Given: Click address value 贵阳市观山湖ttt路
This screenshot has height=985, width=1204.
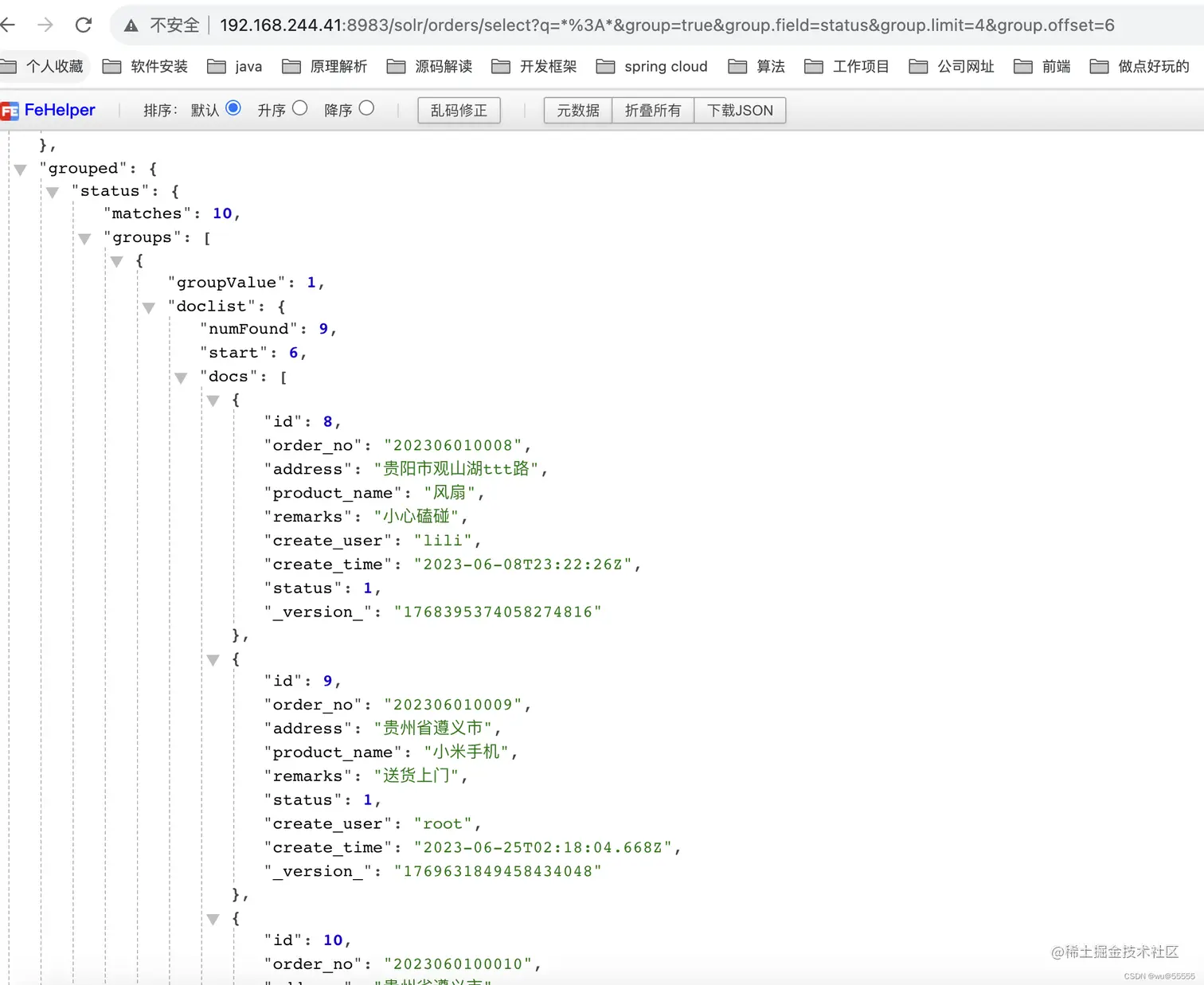Looking at the screenshot, I should click(x=456, y=469).
